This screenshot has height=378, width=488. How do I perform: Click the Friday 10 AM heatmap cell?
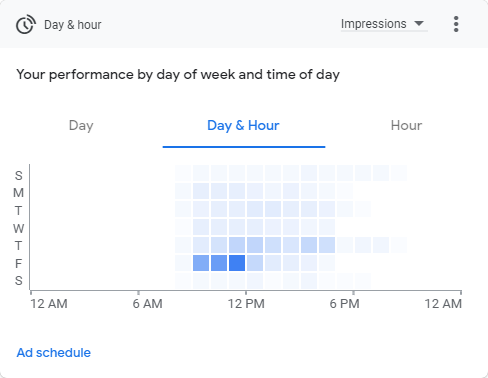click(219, 263)
